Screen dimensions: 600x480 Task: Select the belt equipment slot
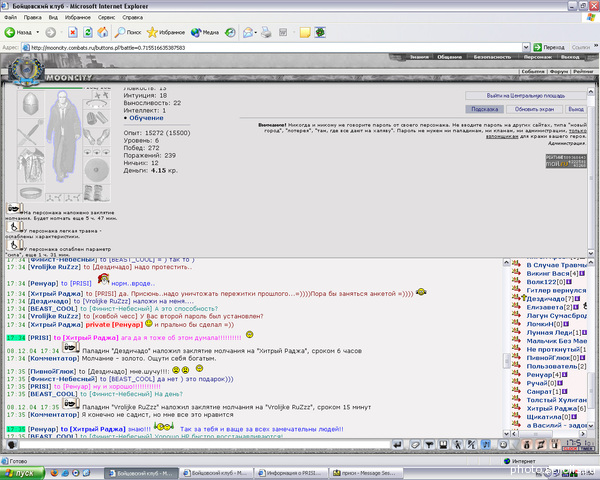pyautogui.click(x=31, y=193)
